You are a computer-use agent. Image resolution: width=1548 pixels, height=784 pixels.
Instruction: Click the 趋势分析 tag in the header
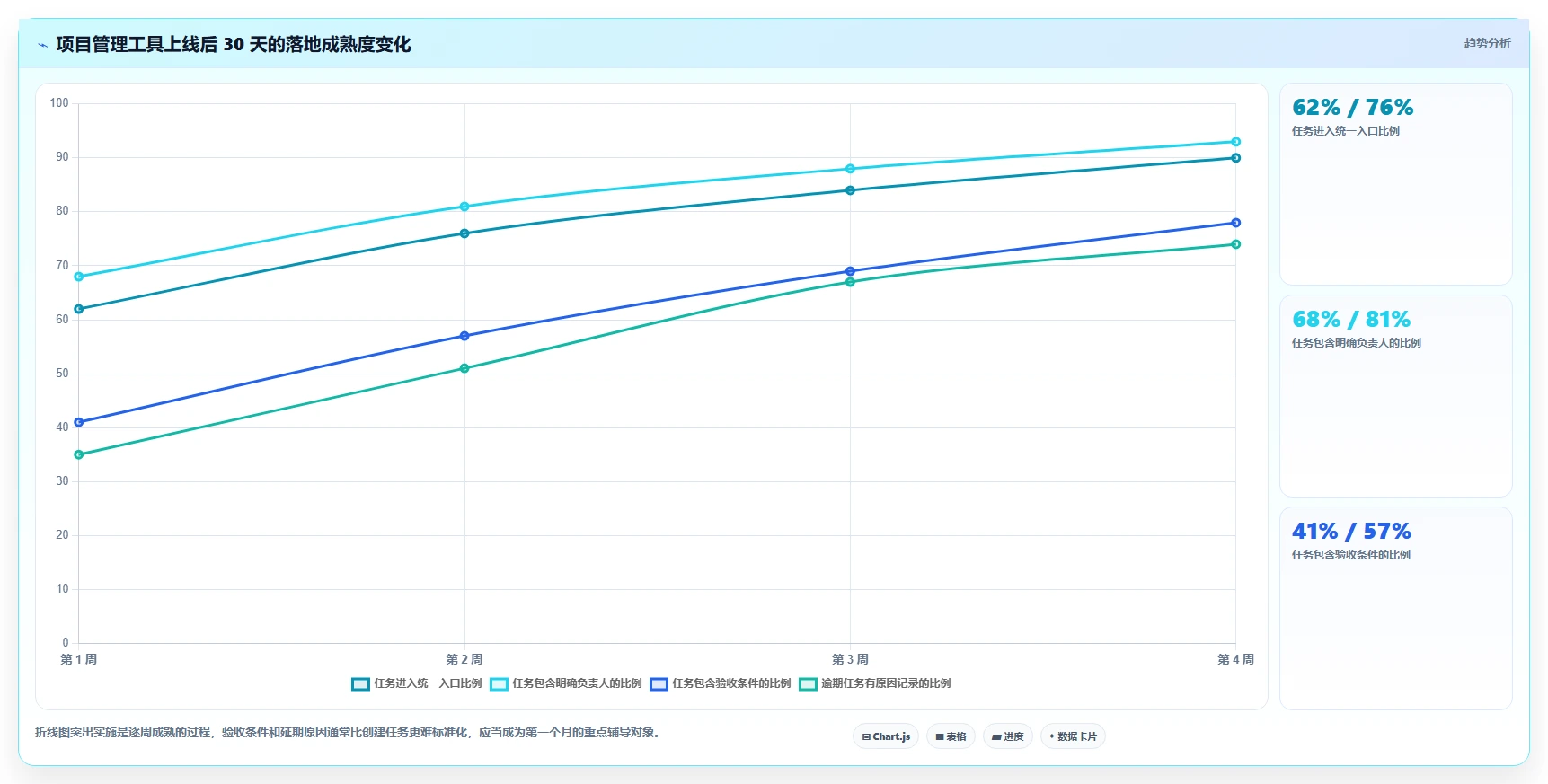[1487, 43]
